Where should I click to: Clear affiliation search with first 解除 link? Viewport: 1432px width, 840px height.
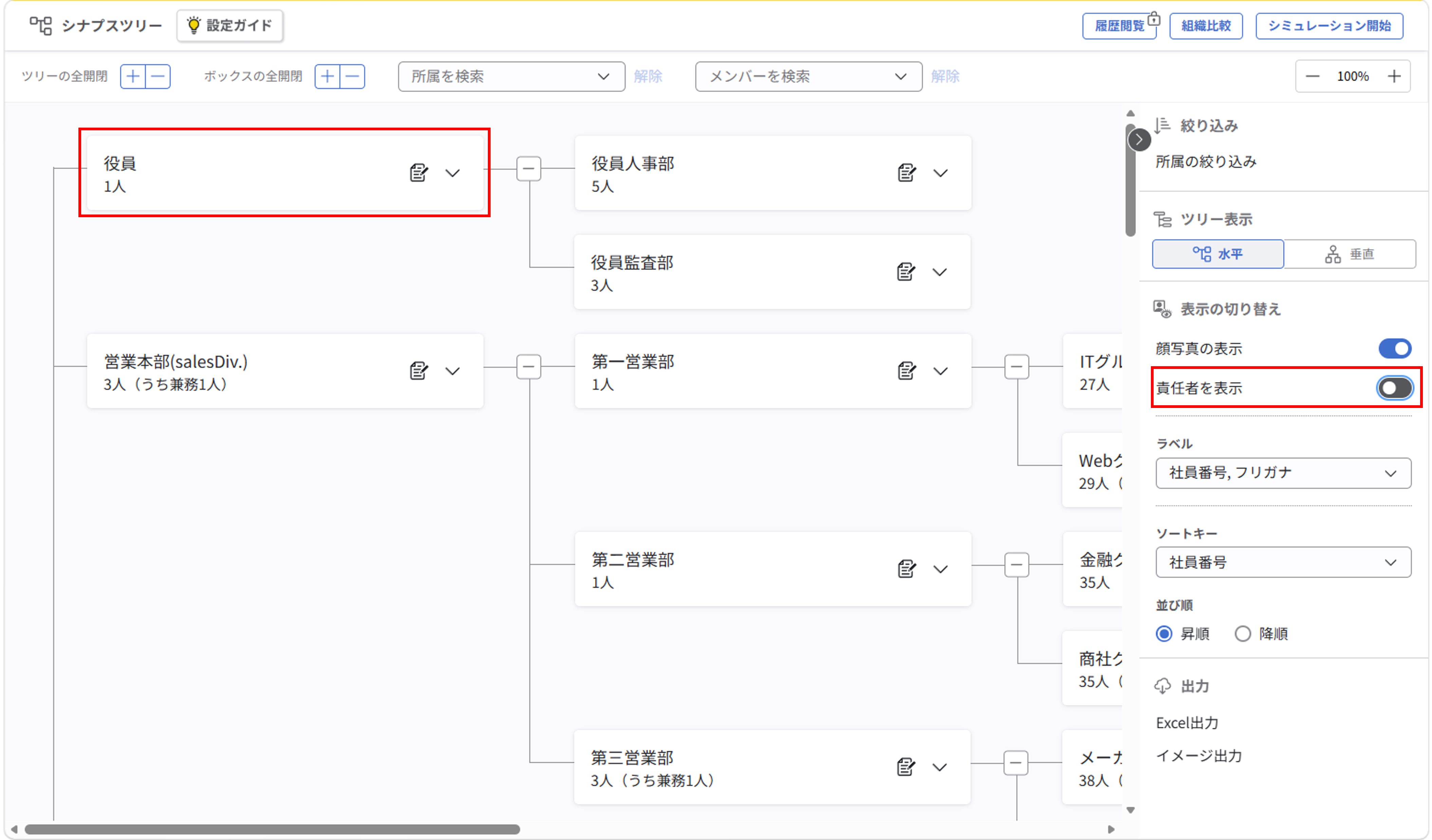point(648,76)
